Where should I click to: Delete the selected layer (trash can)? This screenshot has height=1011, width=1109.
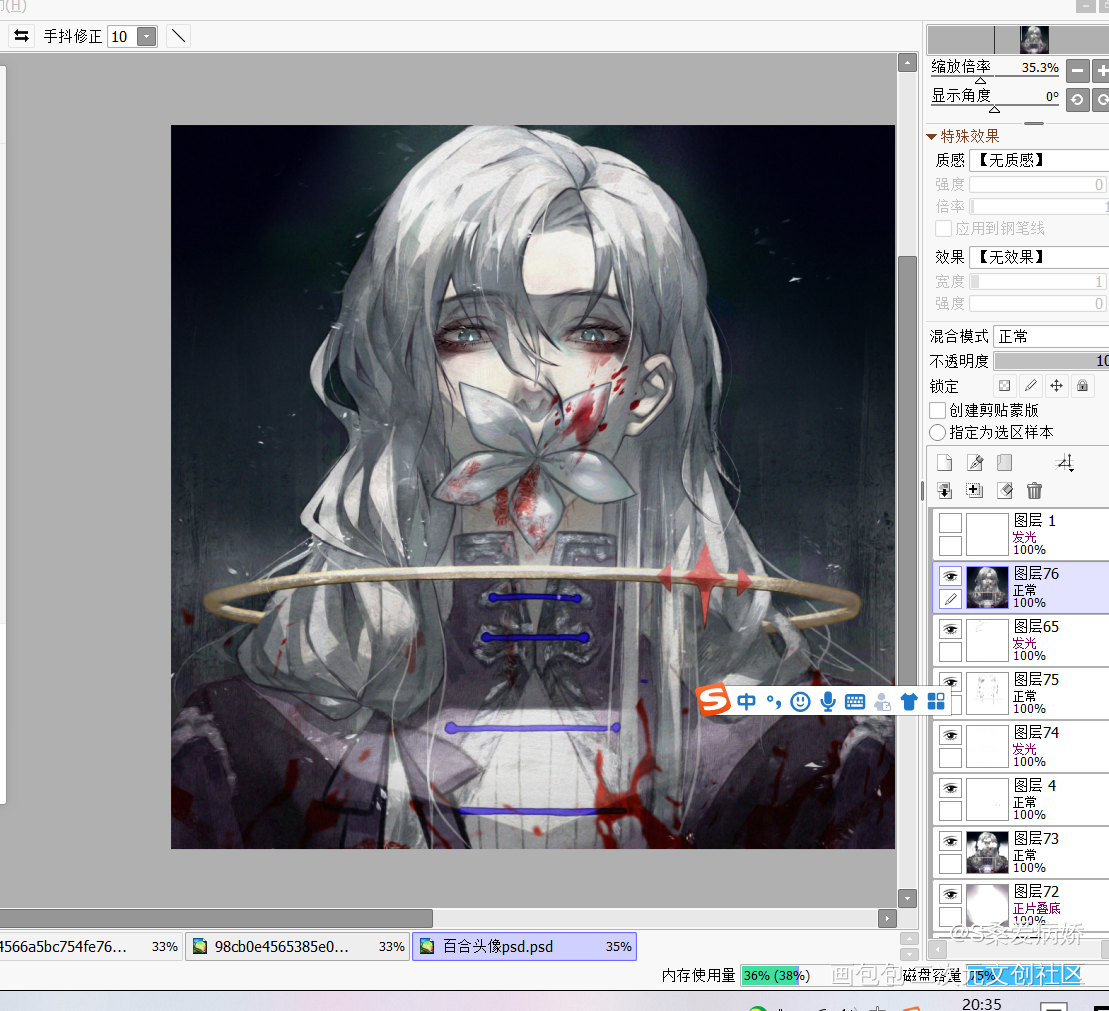pyautogui.click(x=1034, y=490)
